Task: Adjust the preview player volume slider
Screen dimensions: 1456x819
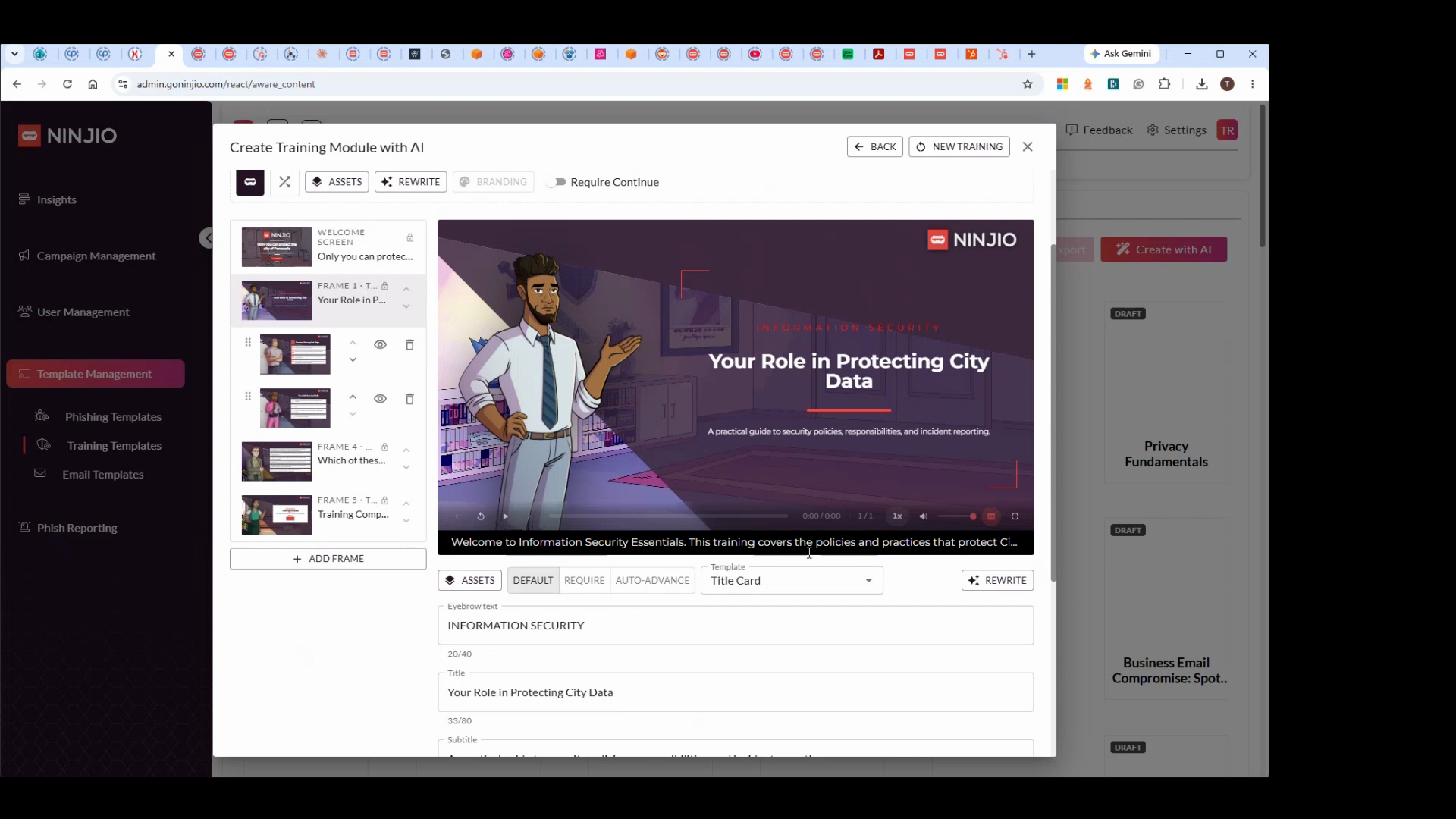Action: pyautogui.click(x=957, y=516)
